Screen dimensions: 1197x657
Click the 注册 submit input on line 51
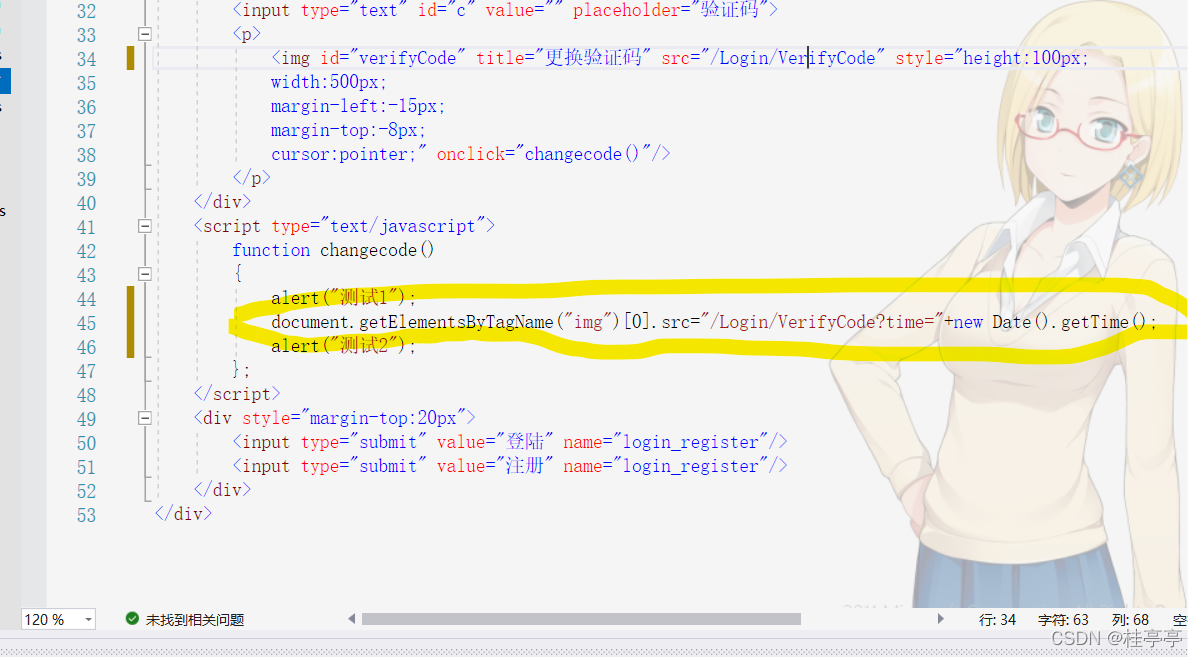509,466
